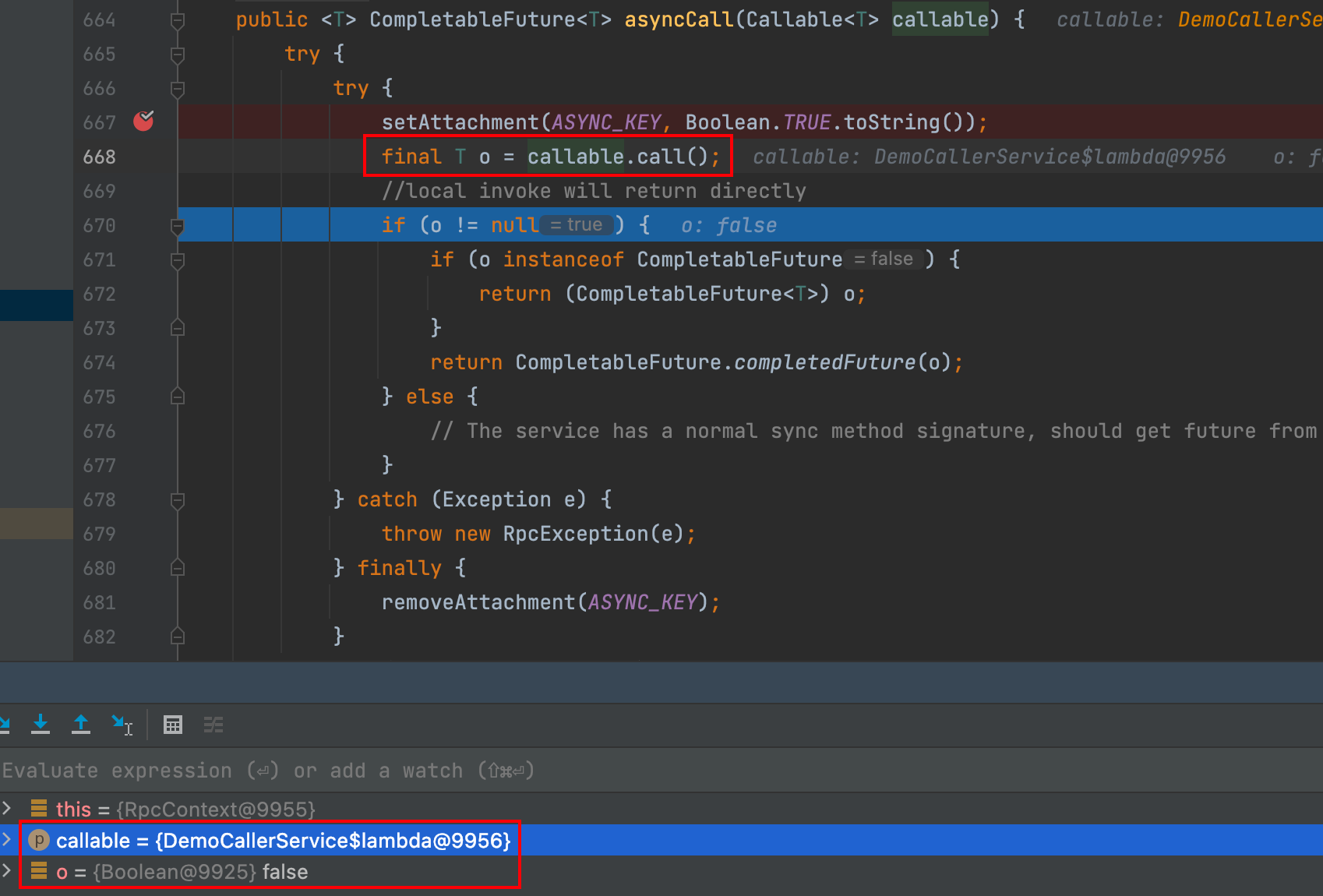Click the 'completedFuture' method call

(825, 362)
